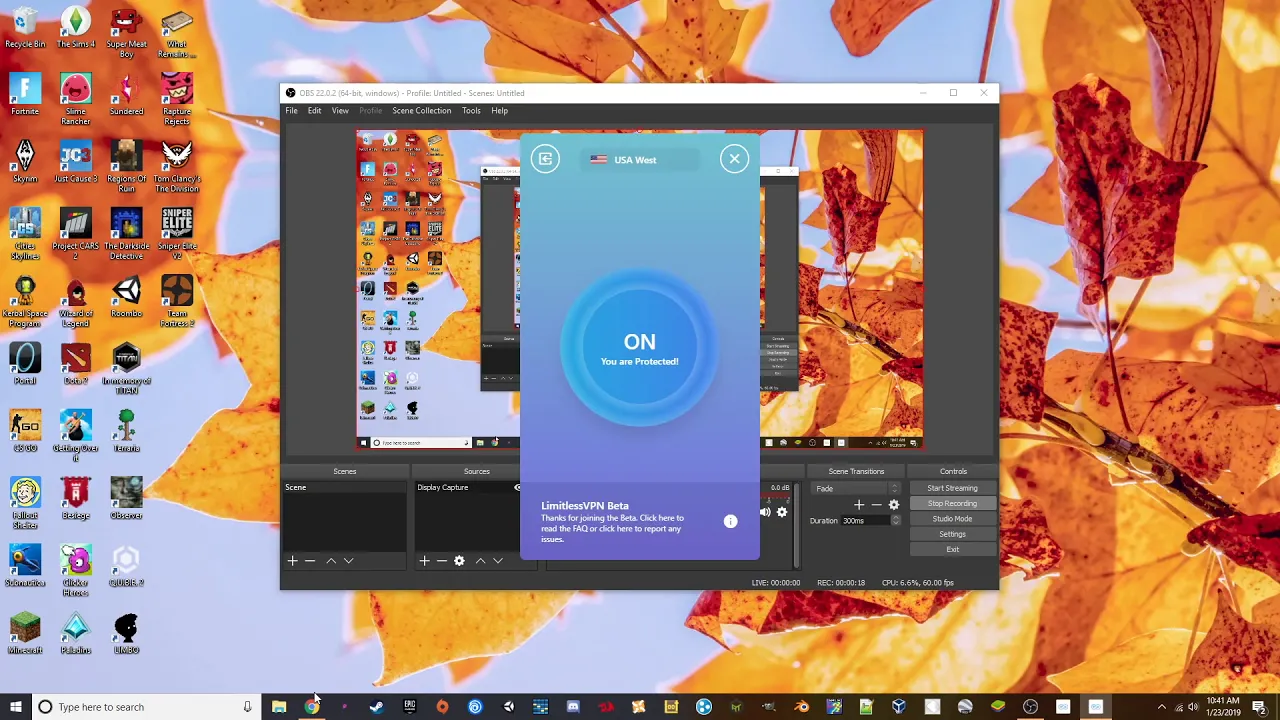Select the Team Fortress 2 desktop icon
The image size is (1280, 720).
point(177,301)
